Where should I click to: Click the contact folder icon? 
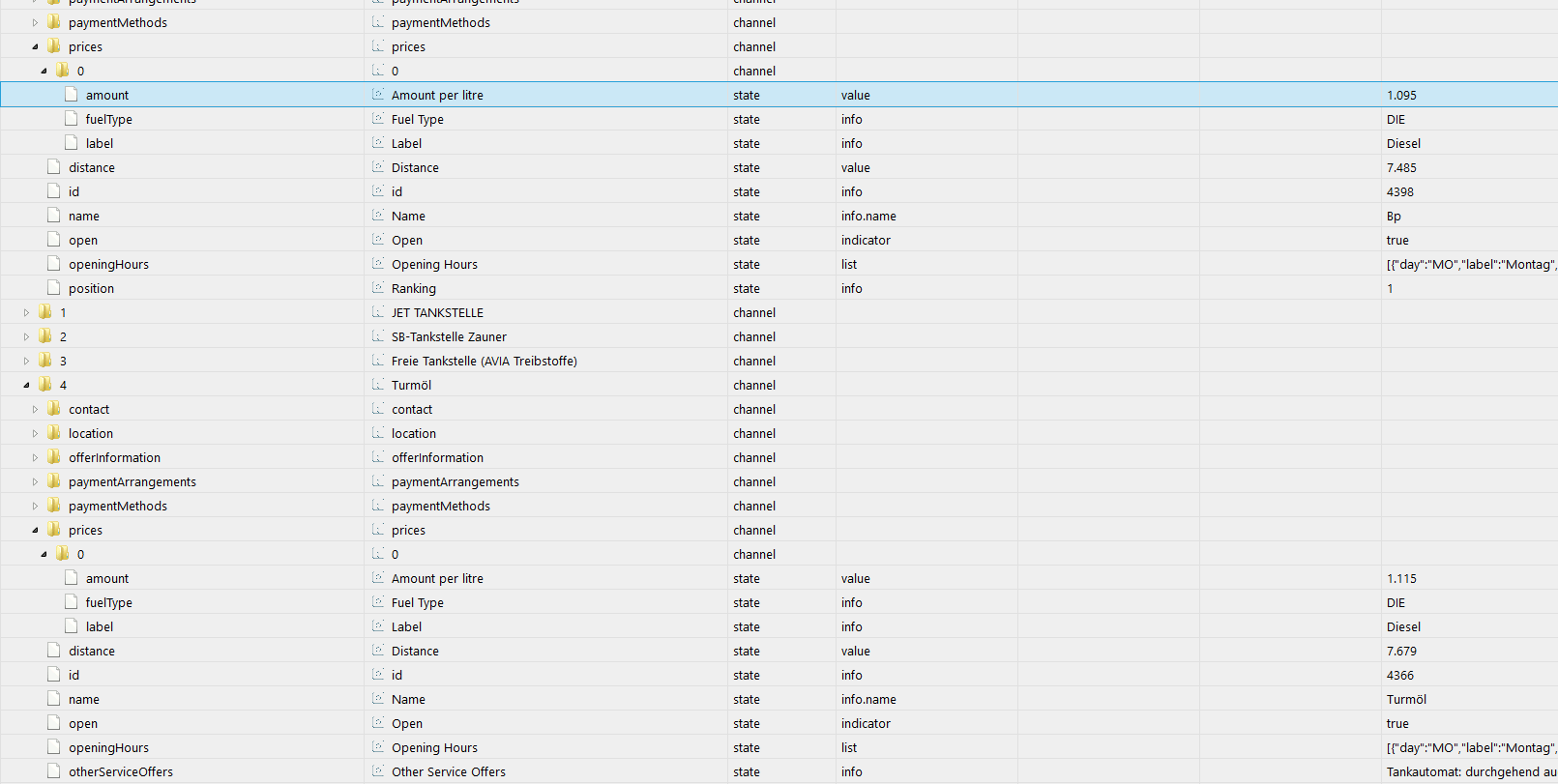pos(54,408)
